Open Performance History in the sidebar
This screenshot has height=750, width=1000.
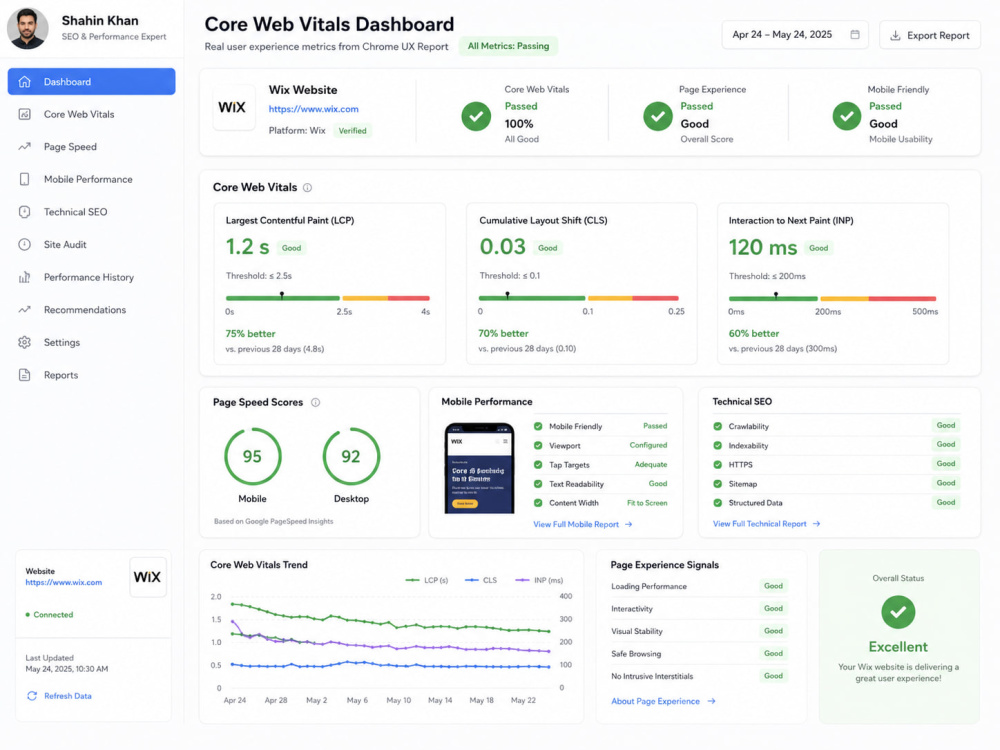coord(91,277)
